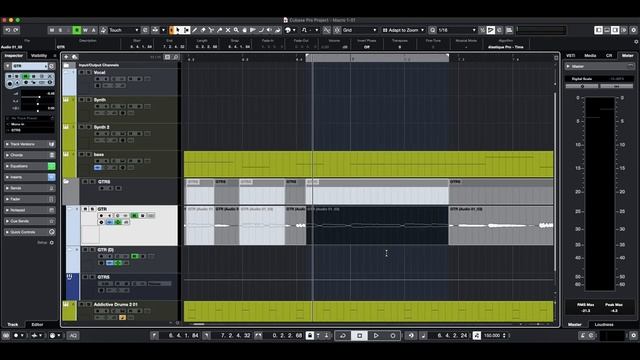Toggle the green Read automation R button

[x=77, y=30]
